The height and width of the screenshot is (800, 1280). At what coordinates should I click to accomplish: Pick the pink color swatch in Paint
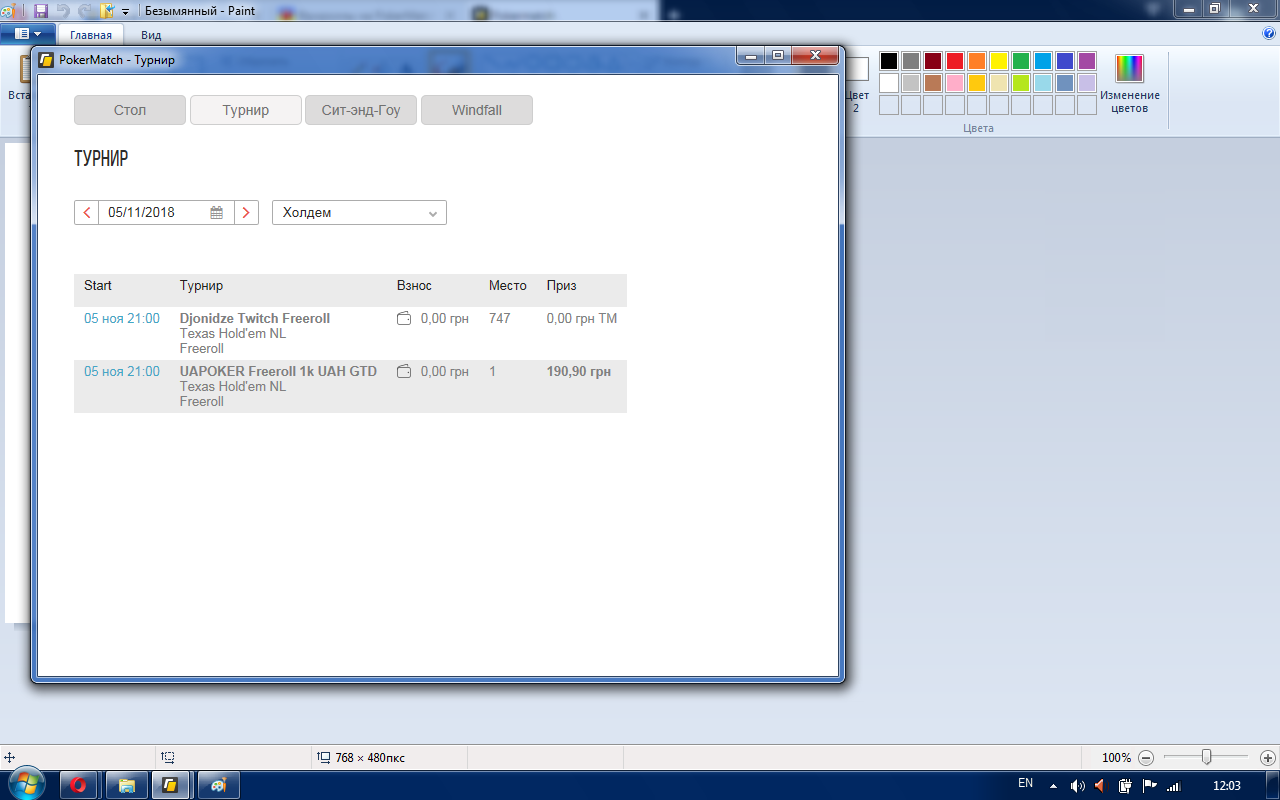pyautogui.click(x=955, y=83)
